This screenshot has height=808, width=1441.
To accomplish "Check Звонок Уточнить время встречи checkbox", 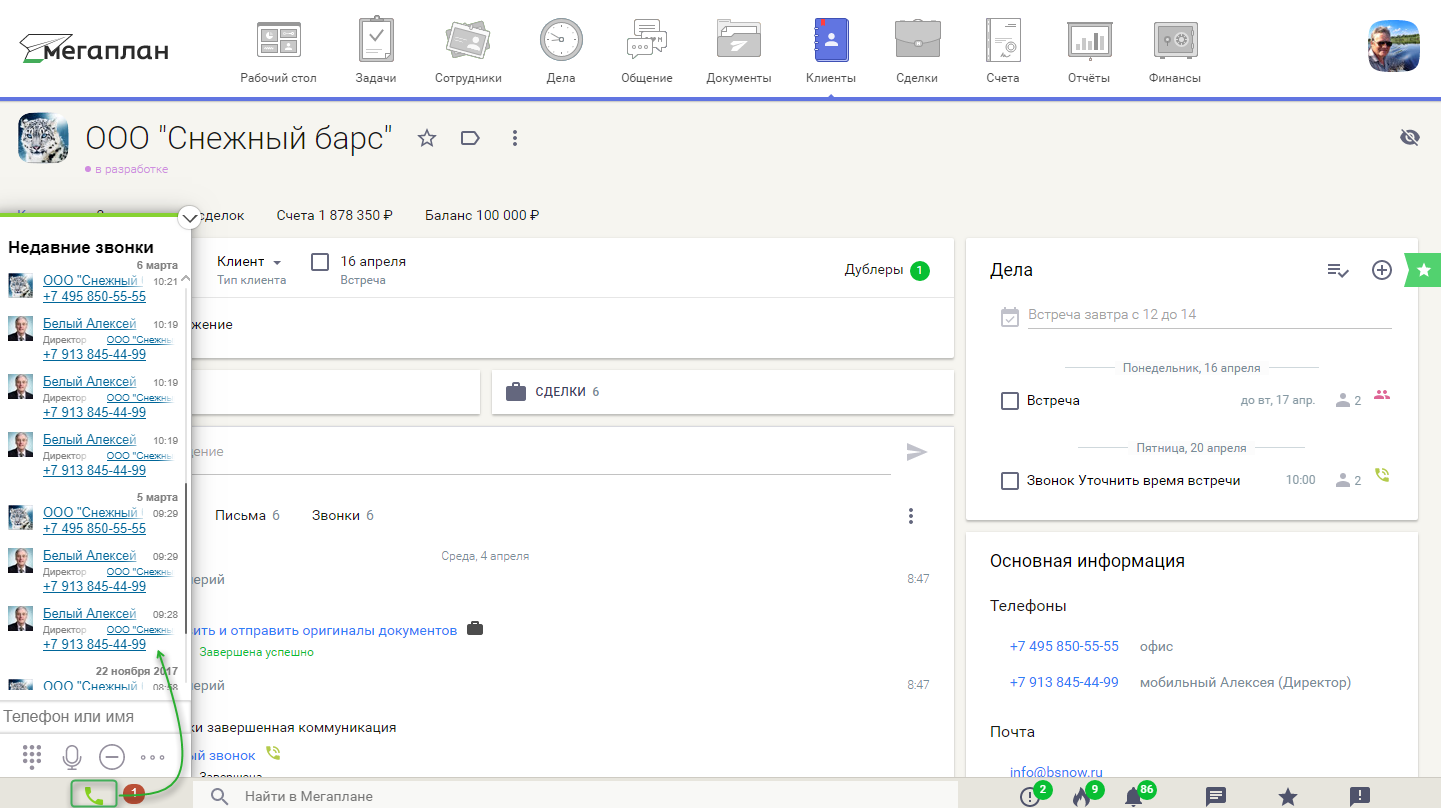I will pos(1010,481).
